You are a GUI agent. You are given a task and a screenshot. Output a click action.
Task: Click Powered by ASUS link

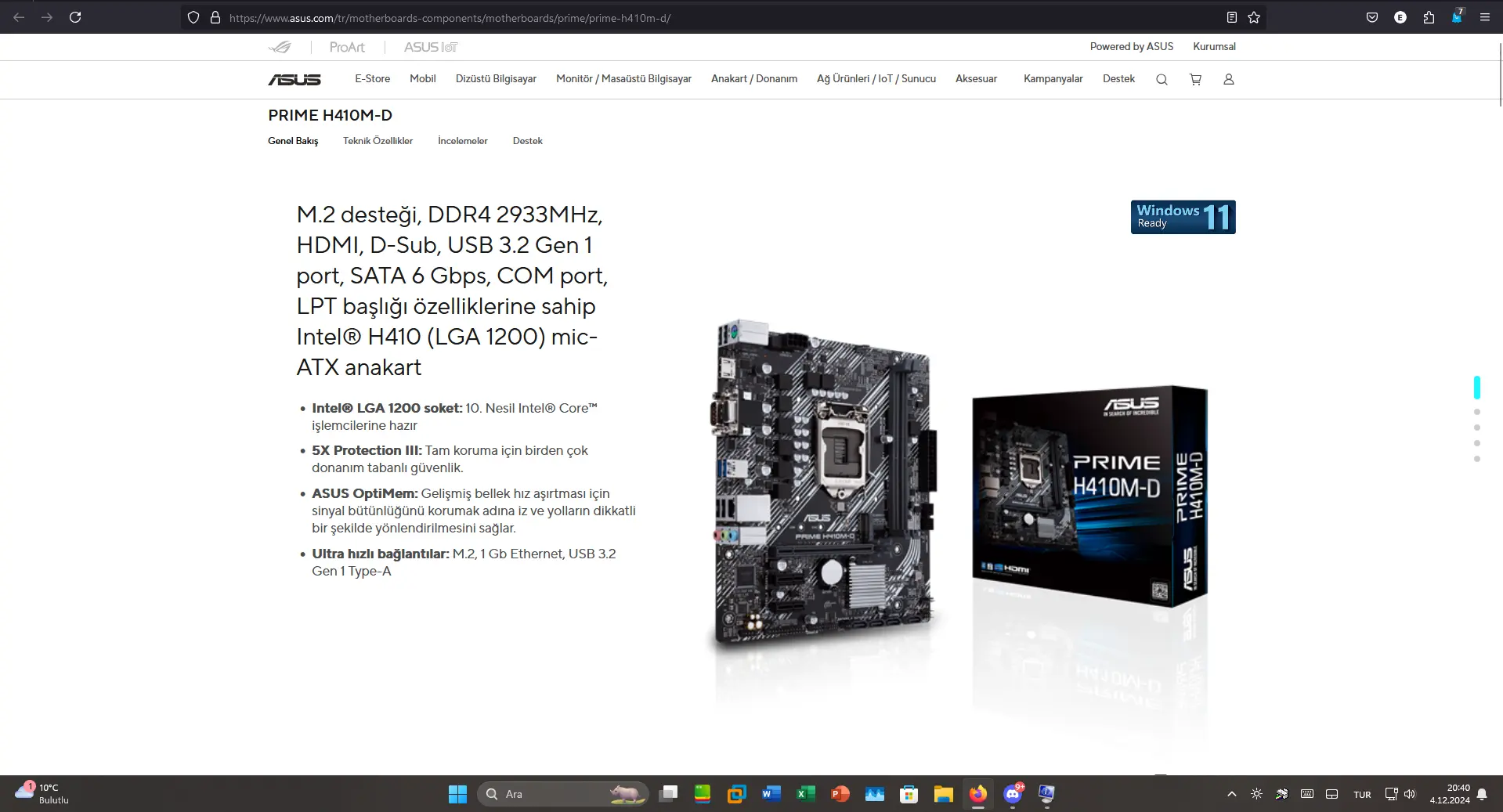click(x=1132, y=46)
